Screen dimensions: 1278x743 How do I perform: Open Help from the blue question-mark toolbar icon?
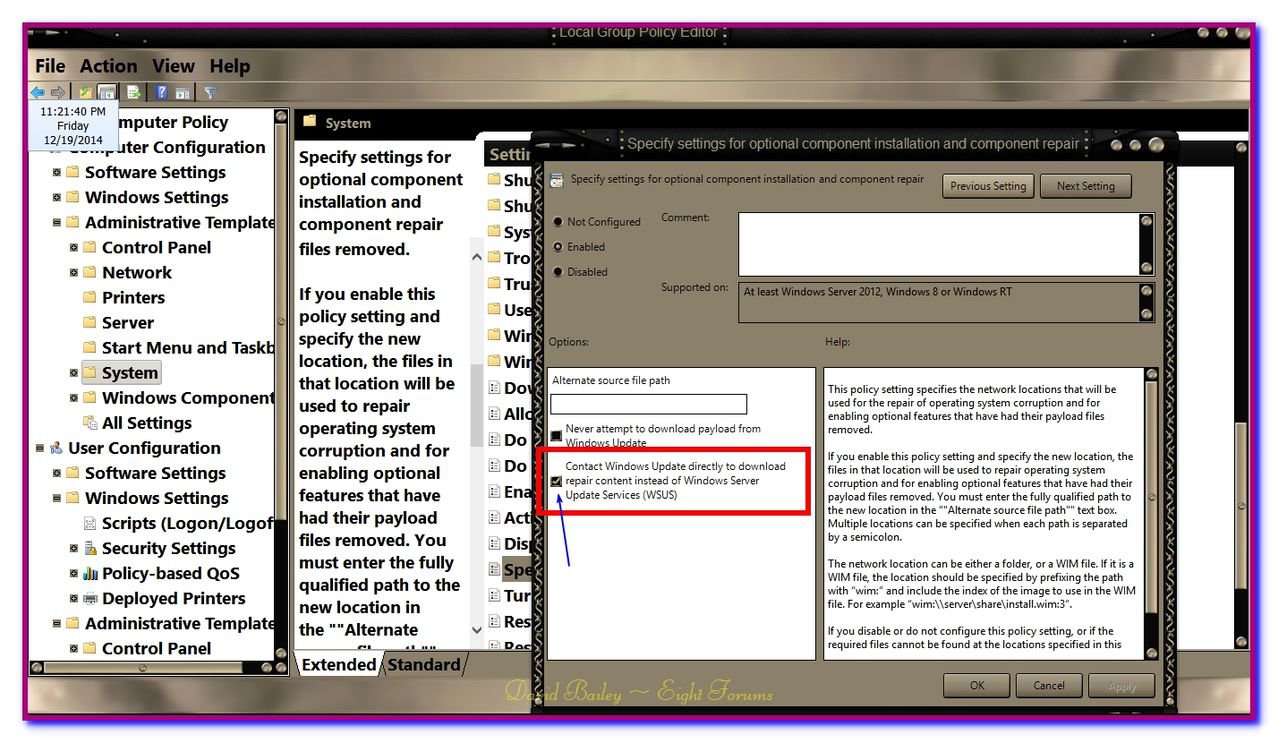pyautogui.click(x=161, y=93)
